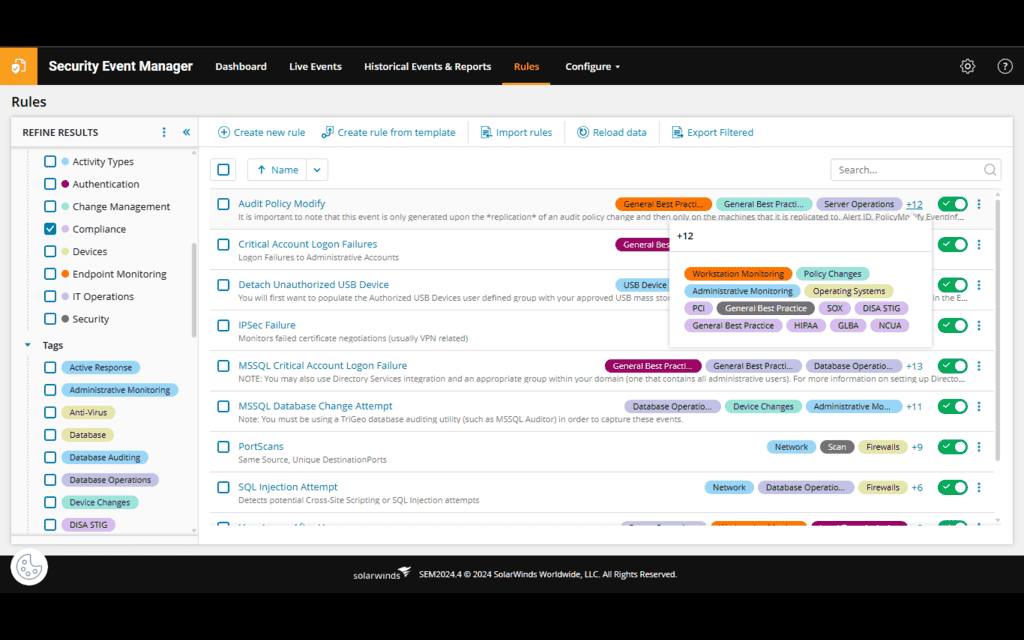Image resolution: width=1024 pixels, height=640 pixels.
Task: Click the Security Event Manager logo icon
Action: (18, 66)
